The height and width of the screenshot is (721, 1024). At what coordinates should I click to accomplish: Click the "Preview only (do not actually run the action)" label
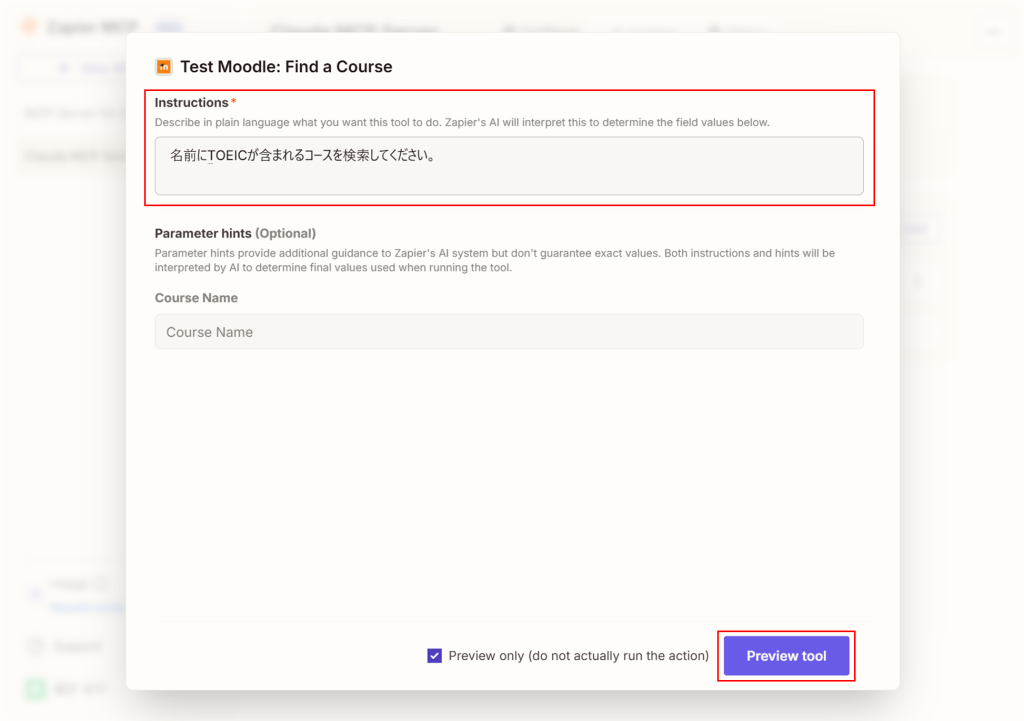pyautogui.click(x=578, y=656)
